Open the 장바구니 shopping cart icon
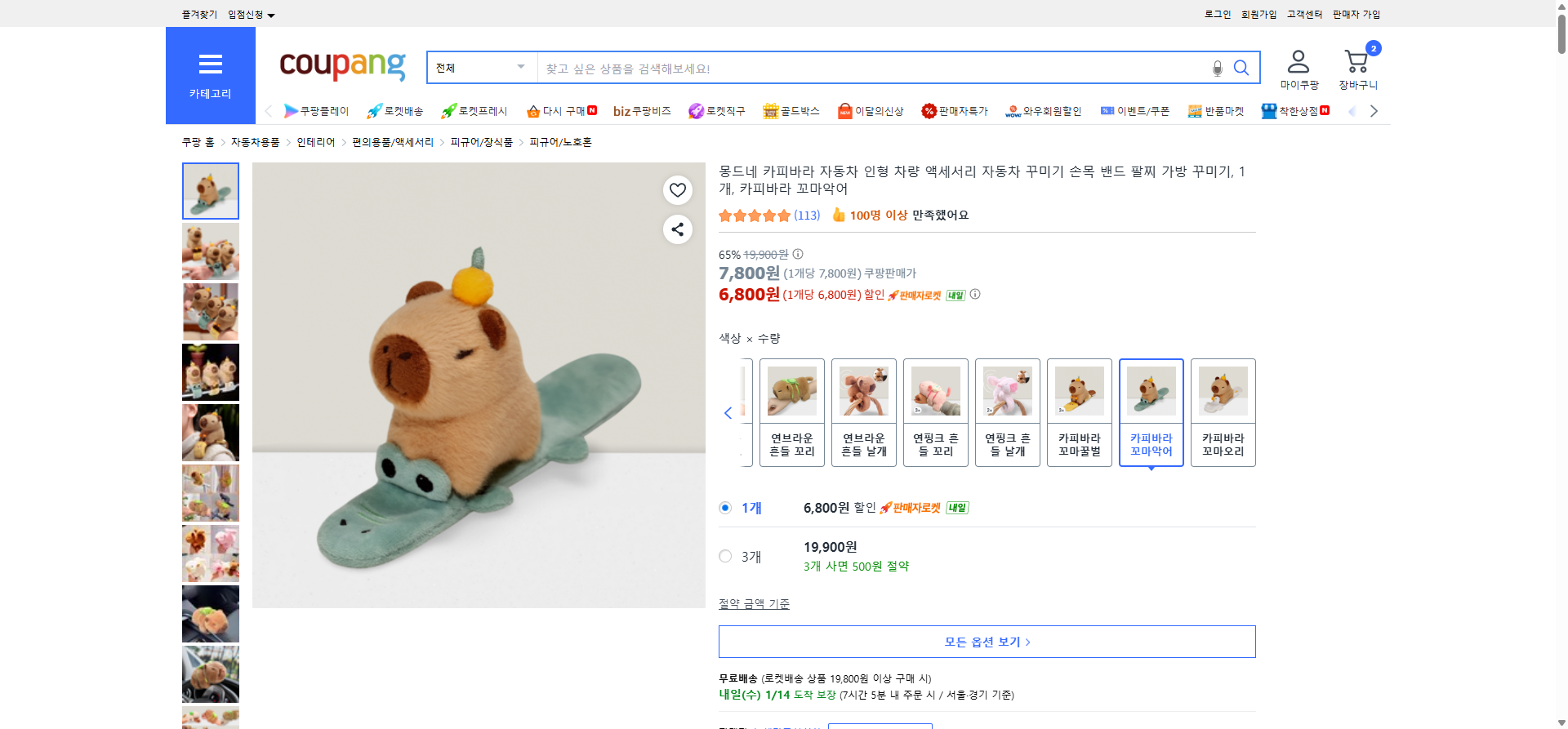The image size is (1568, 729). 1356,60
